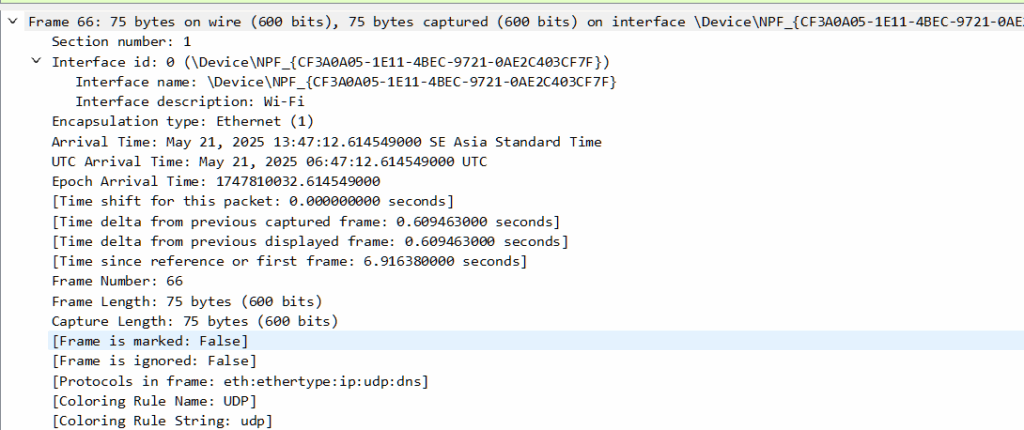
Task: Select the Interface name row
Action: pos(345,81)
